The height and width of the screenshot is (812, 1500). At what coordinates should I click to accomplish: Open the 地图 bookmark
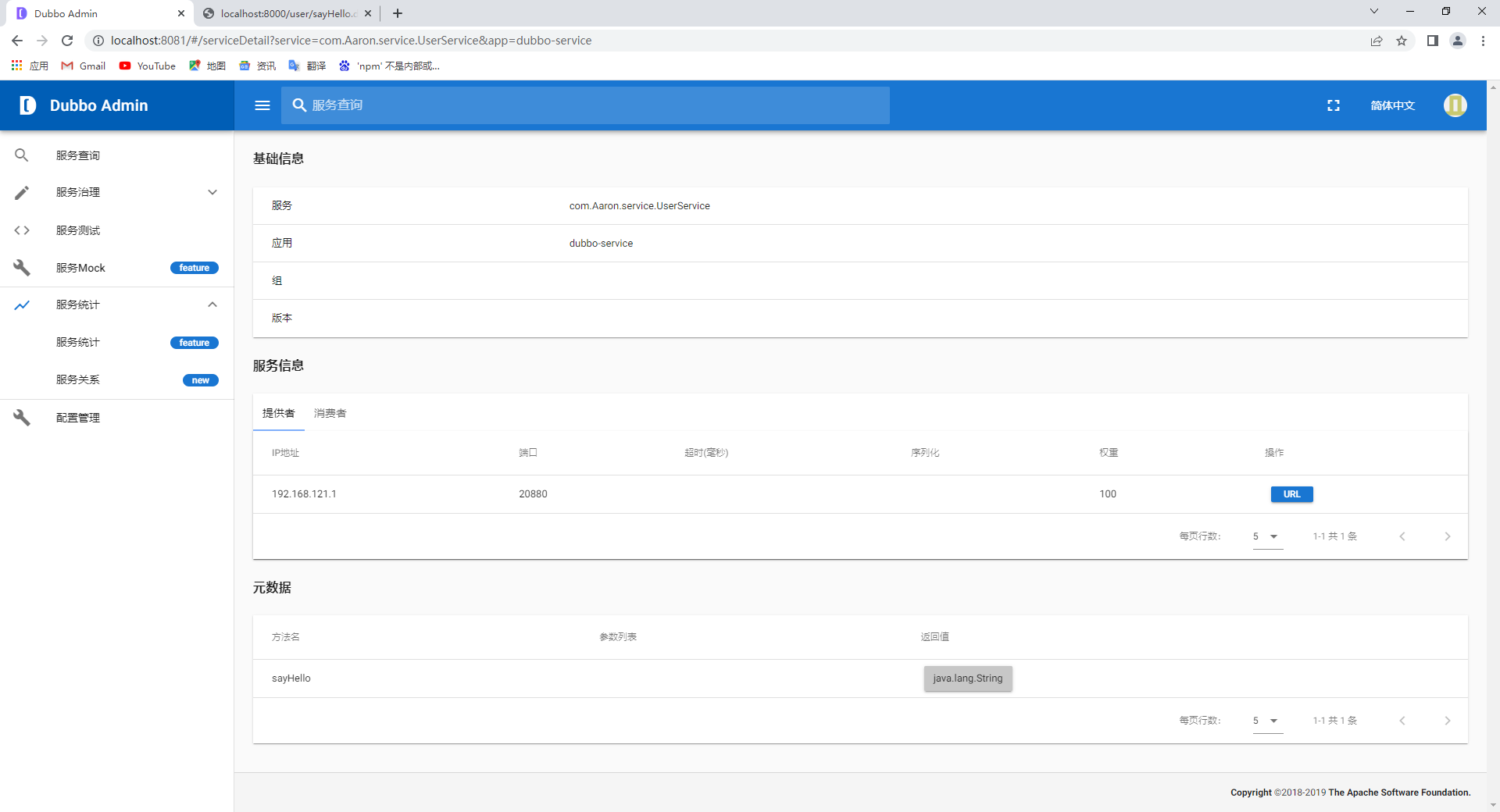pos(207,66)
